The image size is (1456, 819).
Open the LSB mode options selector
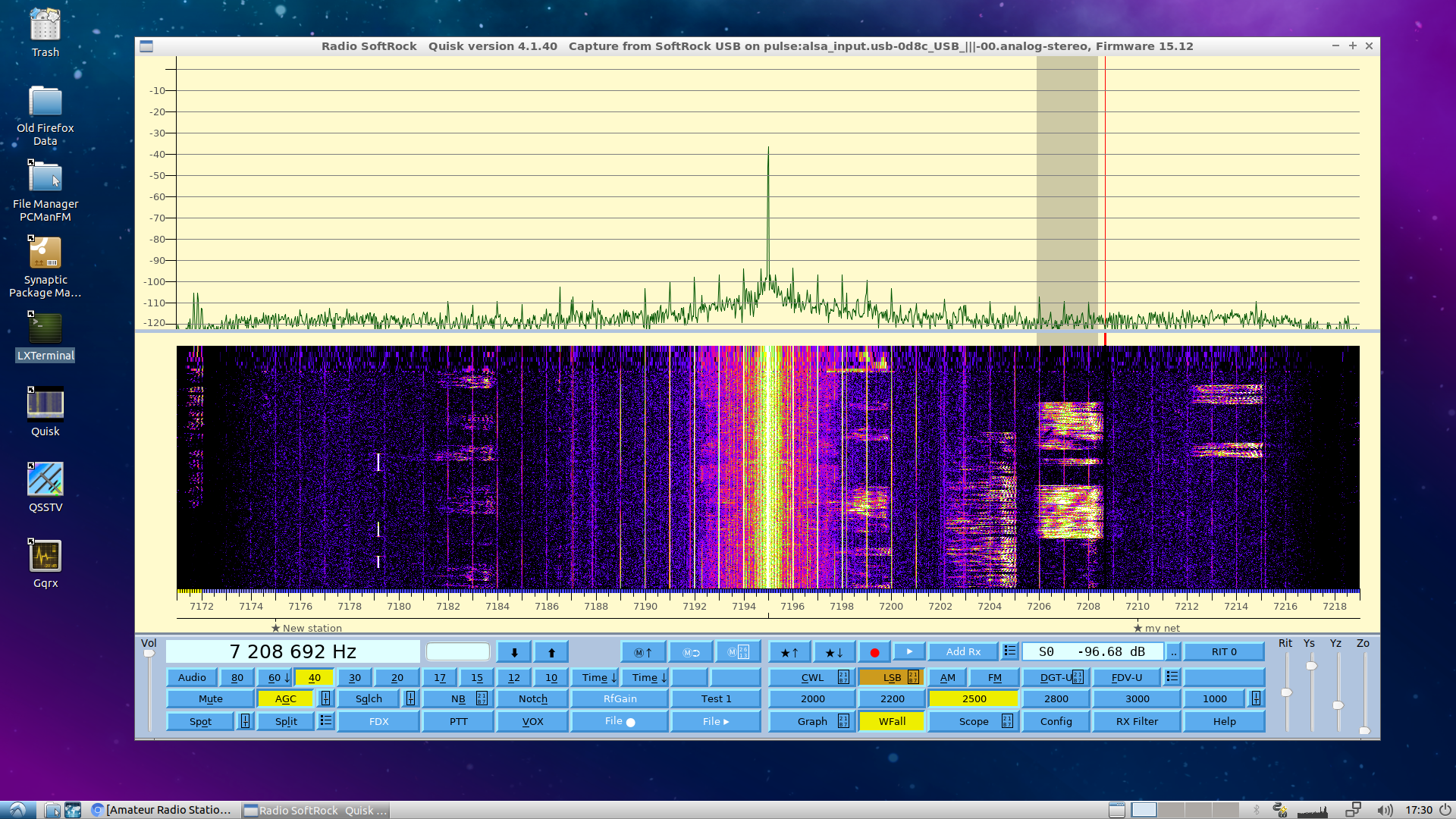[913, 677]
